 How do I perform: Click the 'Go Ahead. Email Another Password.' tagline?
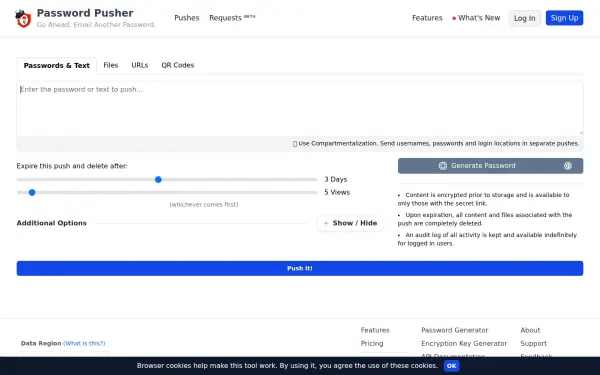coord(96,25)
